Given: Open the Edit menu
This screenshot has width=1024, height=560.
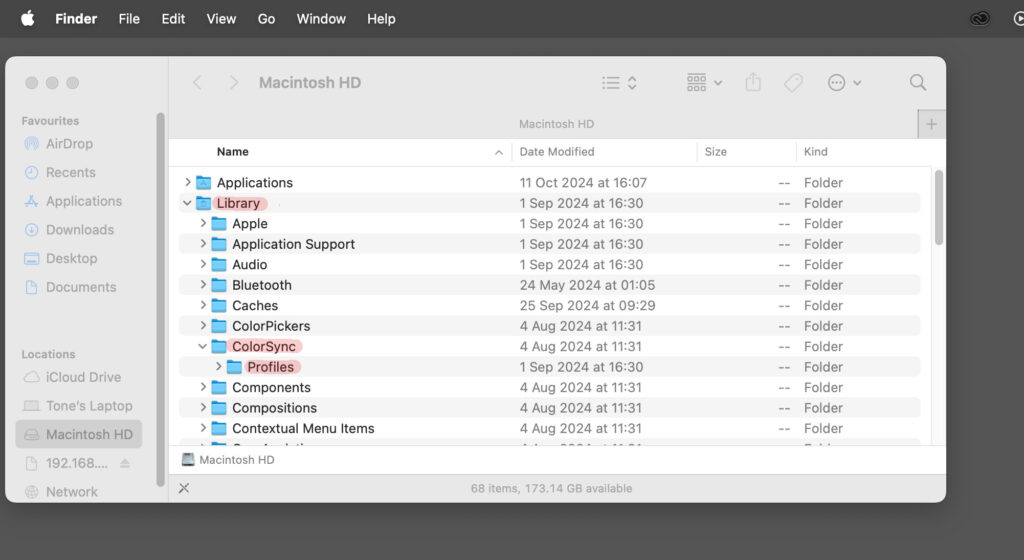Looking at the screenshot, I should point(173,19).
